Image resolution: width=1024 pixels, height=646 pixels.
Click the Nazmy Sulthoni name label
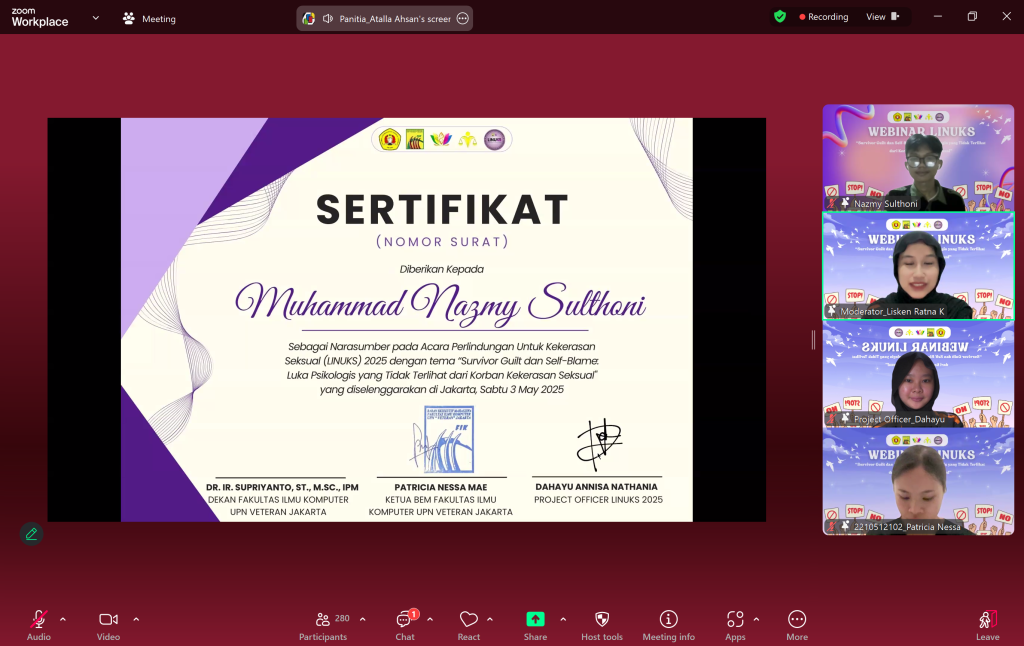[885, 204]
